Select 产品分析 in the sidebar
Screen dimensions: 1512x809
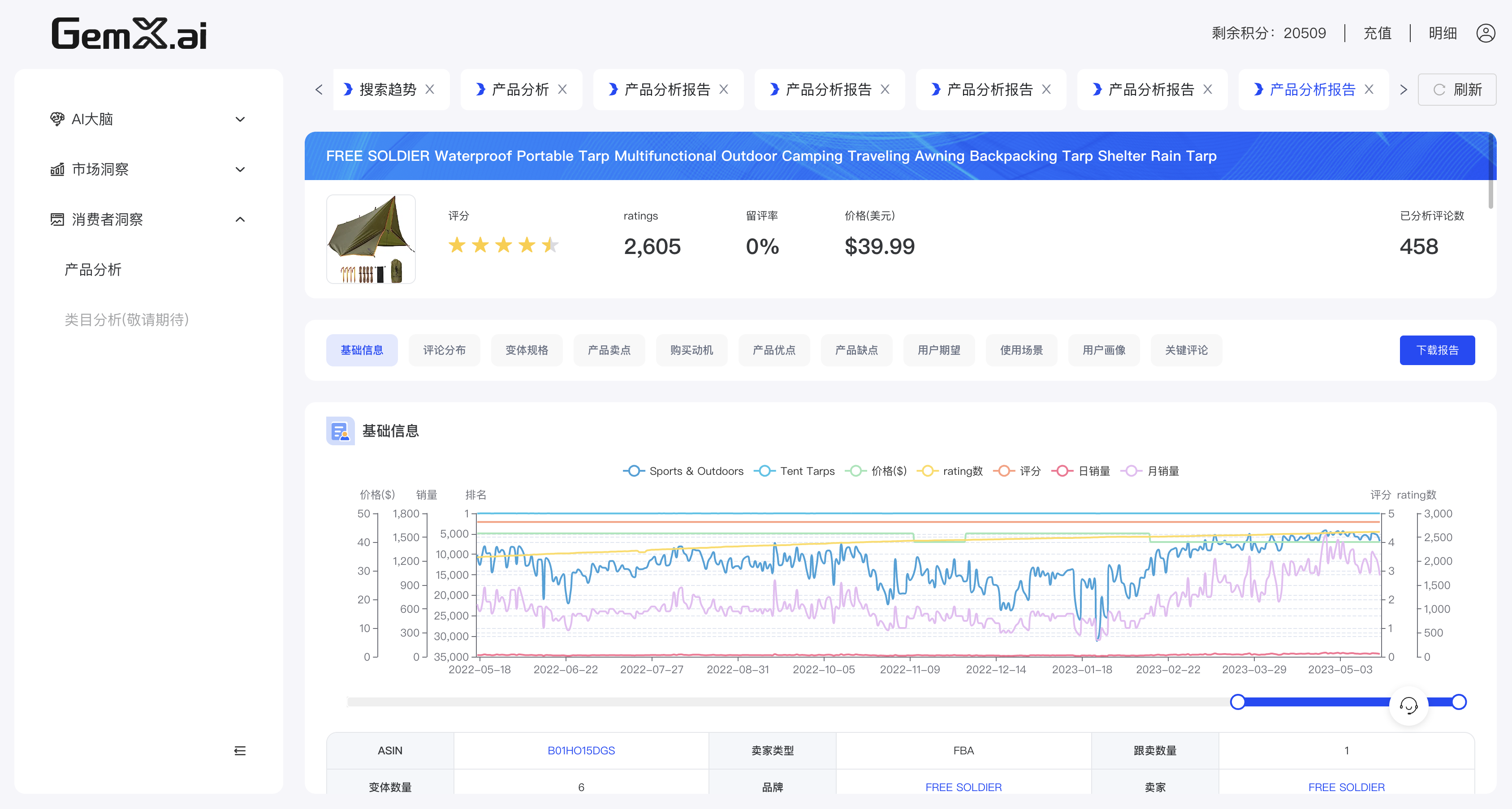click(x=93, y=270)
